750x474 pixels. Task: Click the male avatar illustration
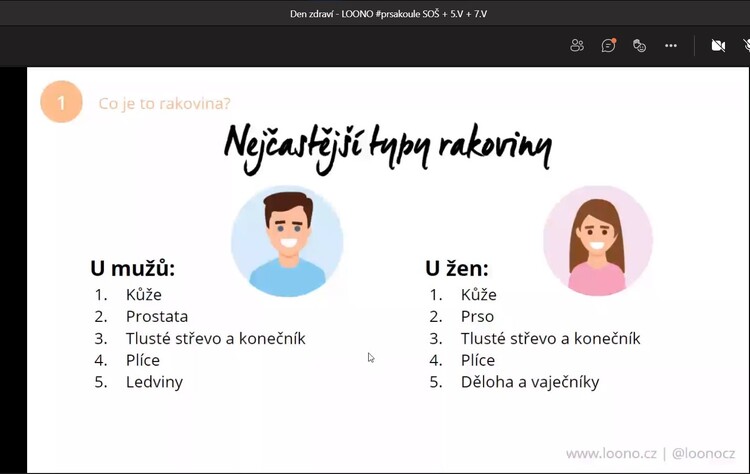pos(287,241)
